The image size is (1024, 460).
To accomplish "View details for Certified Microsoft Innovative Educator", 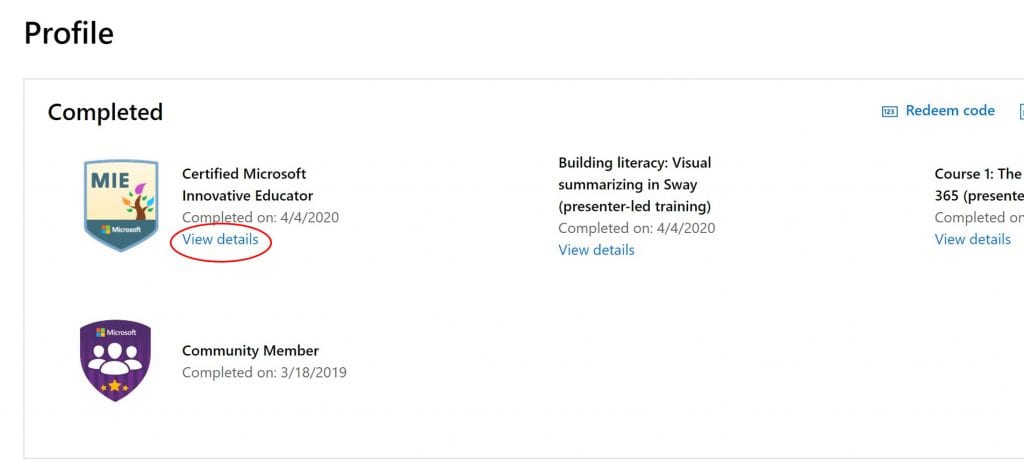I will (x=220, y=239).
